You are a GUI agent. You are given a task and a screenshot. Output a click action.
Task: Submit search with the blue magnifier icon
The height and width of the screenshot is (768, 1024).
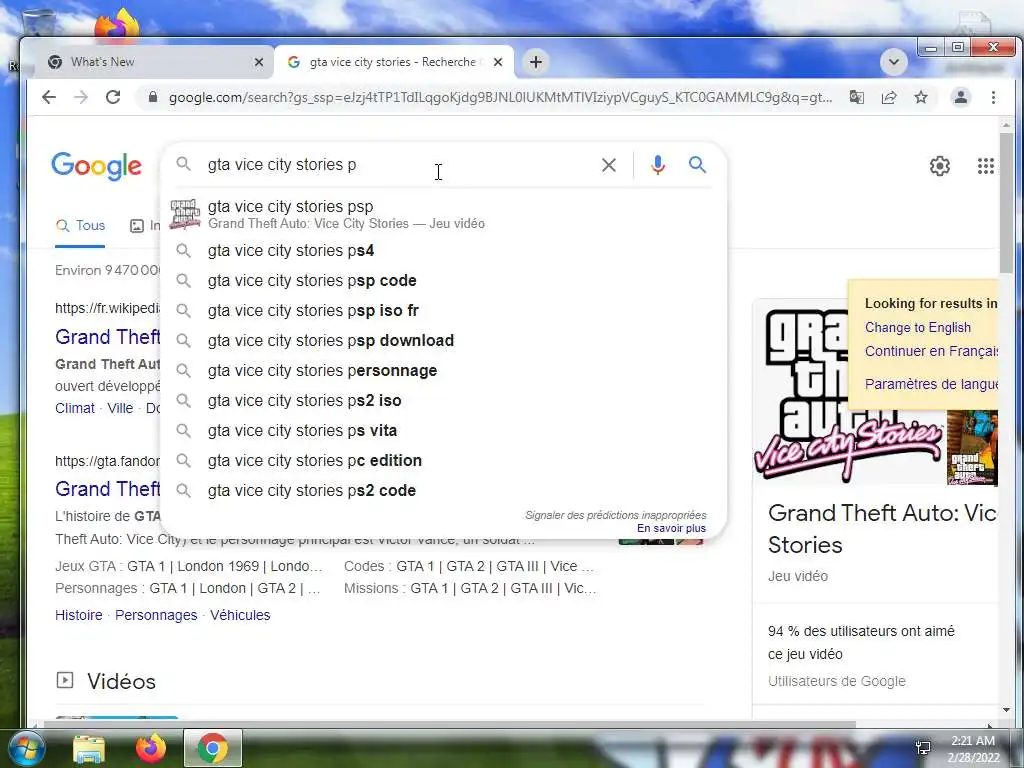[697, 165]
